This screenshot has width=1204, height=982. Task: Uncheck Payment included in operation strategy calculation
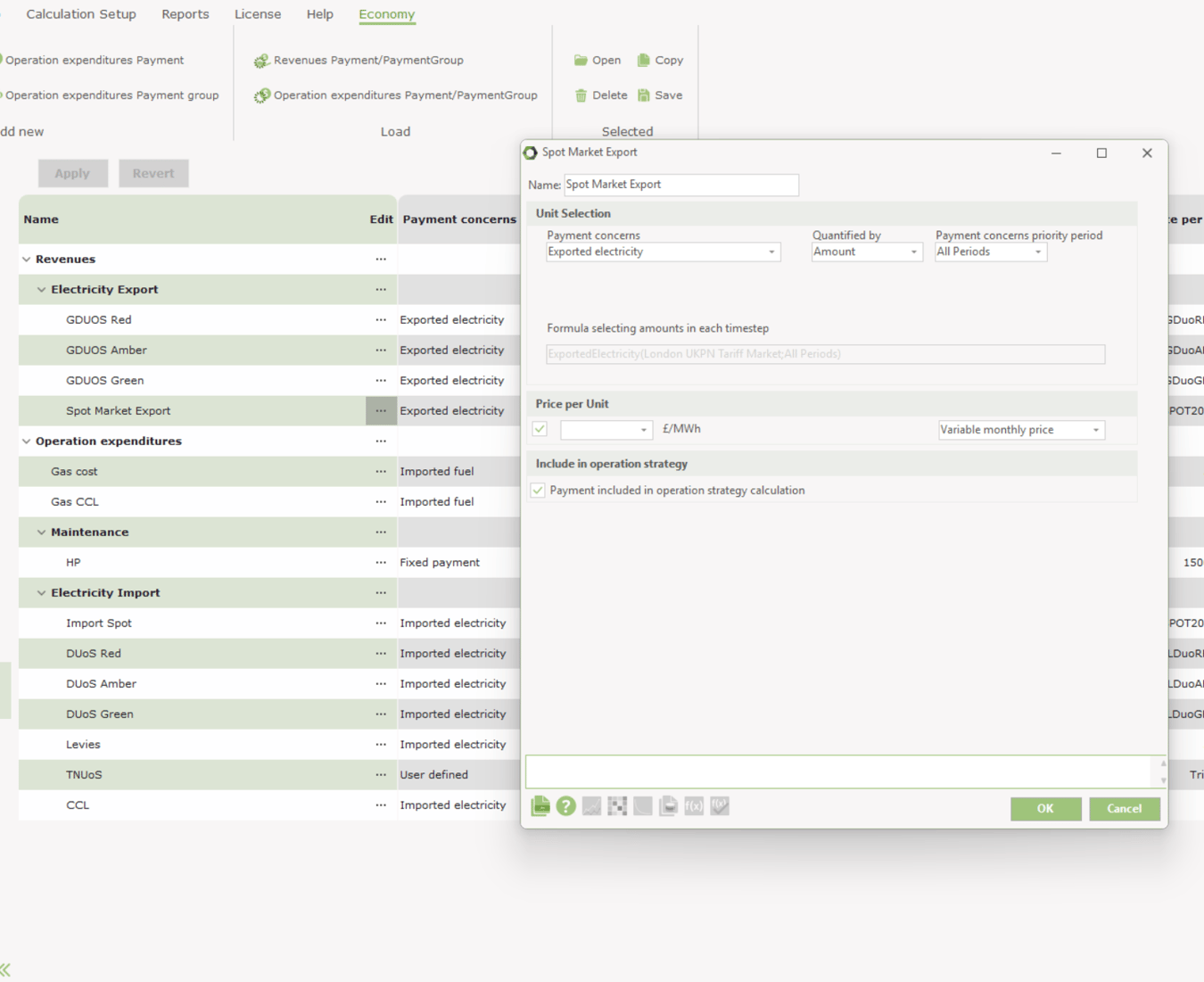point(538,491)
